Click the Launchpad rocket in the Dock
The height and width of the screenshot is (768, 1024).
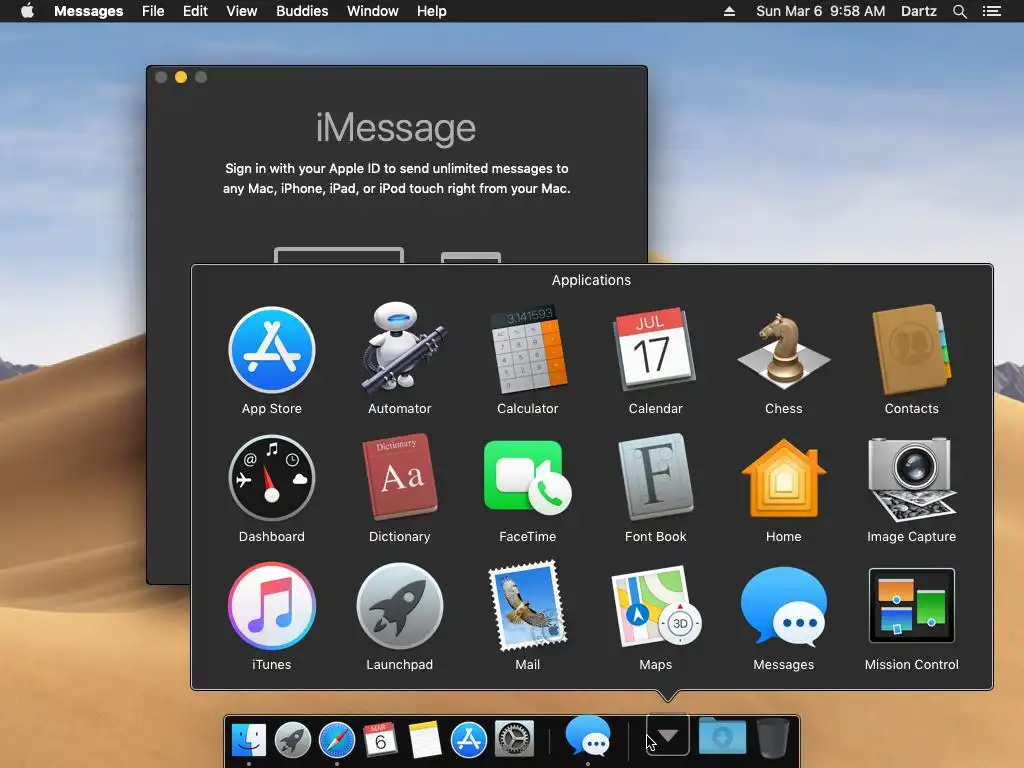pos(293,739)
